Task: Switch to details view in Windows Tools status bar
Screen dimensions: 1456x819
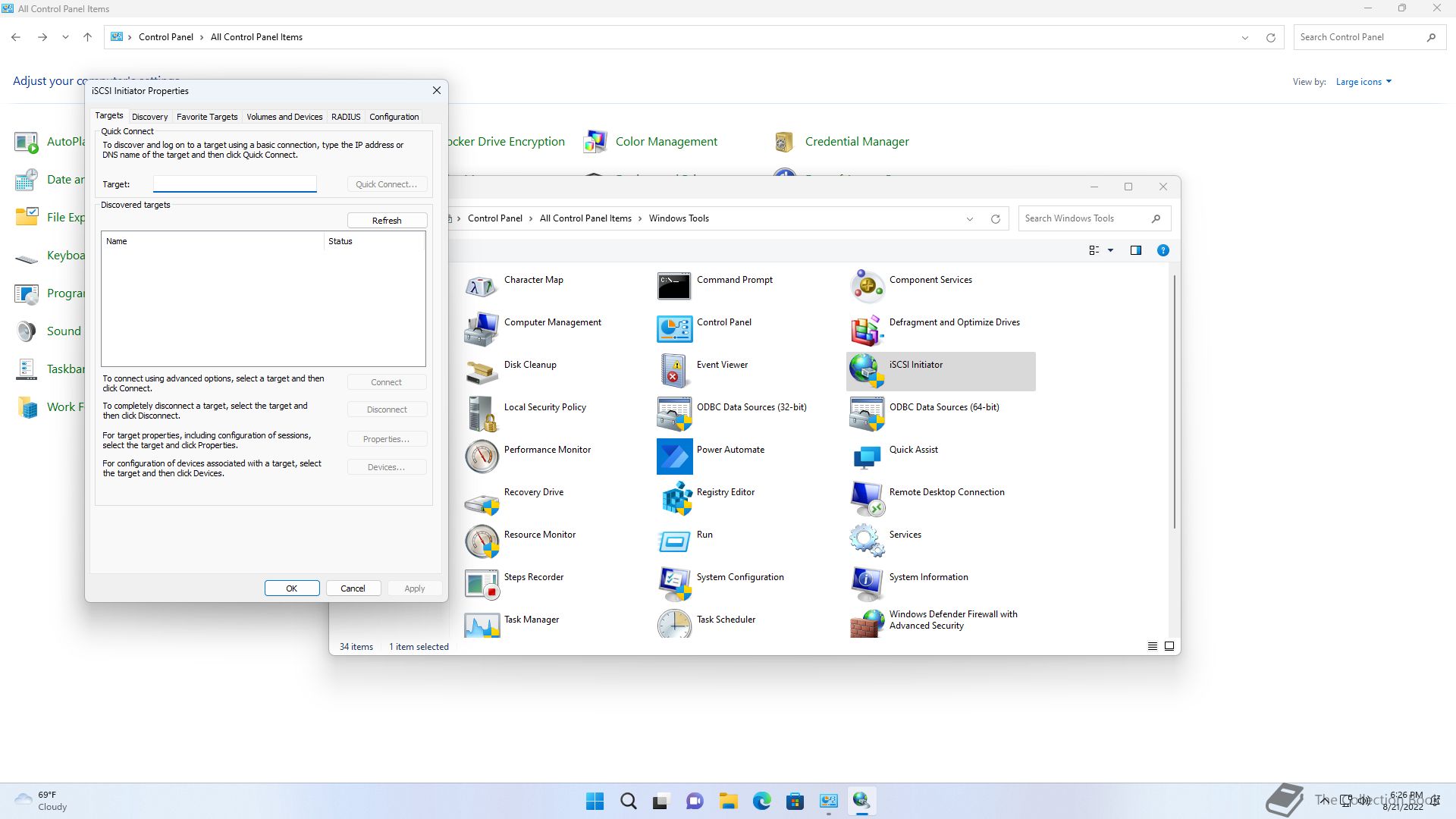Action: coord(1152,646)
